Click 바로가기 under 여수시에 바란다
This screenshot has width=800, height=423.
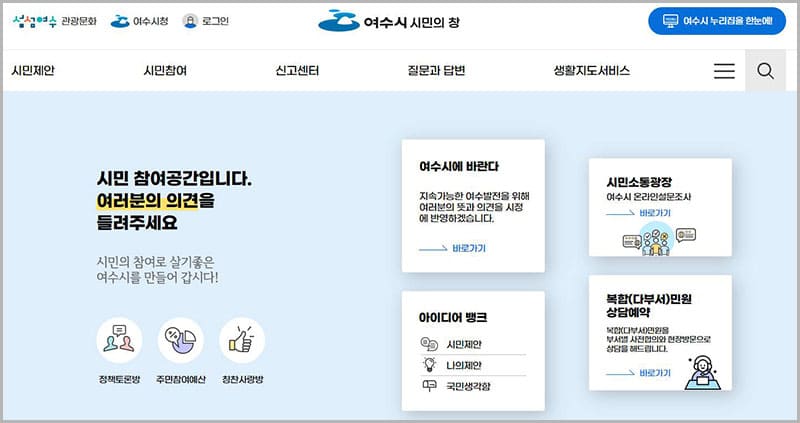pyautogui.click(x=452, y=248)
